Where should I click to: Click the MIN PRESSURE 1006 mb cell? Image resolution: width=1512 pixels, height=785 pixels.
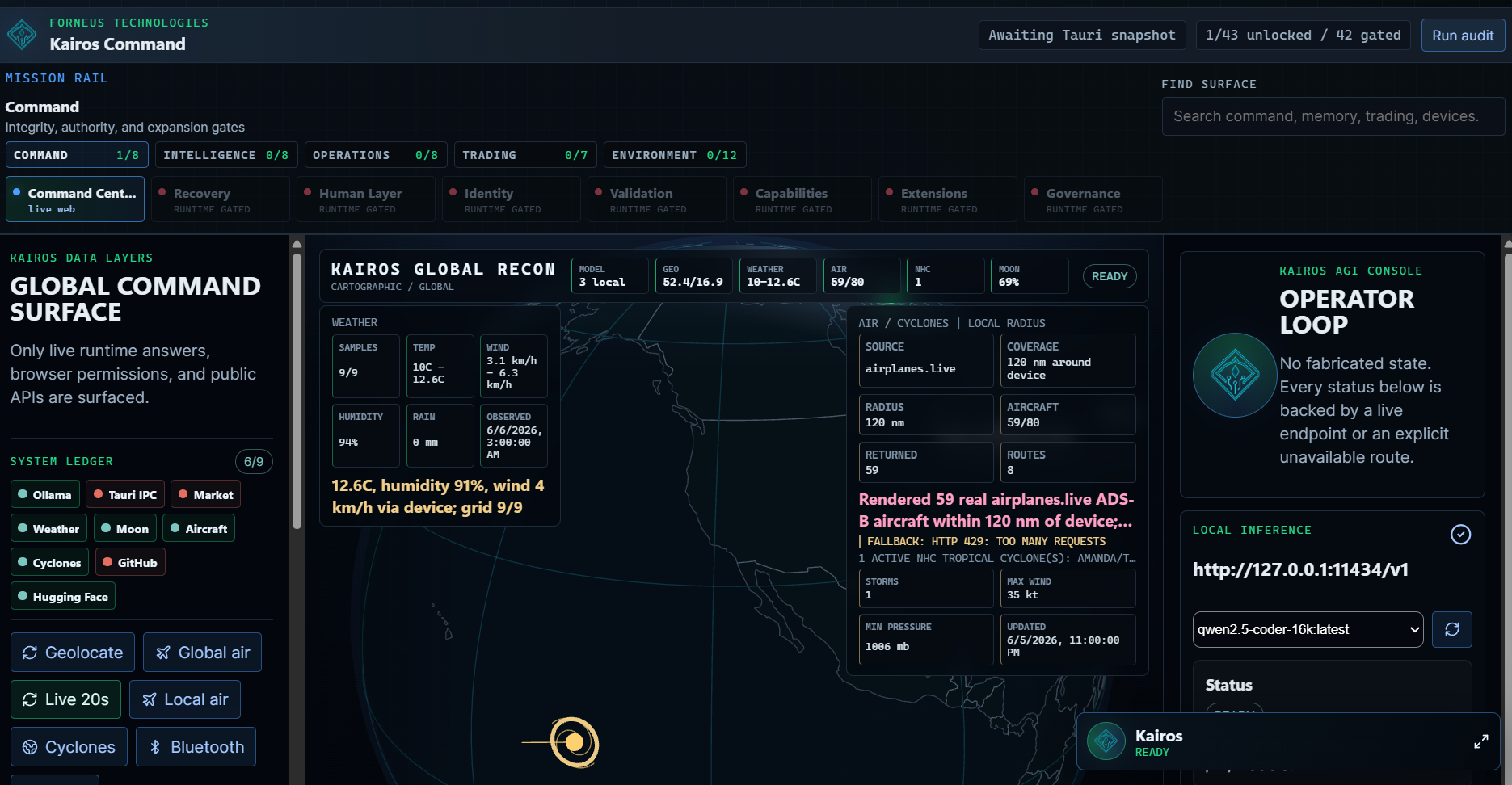[x=925, y=640]
